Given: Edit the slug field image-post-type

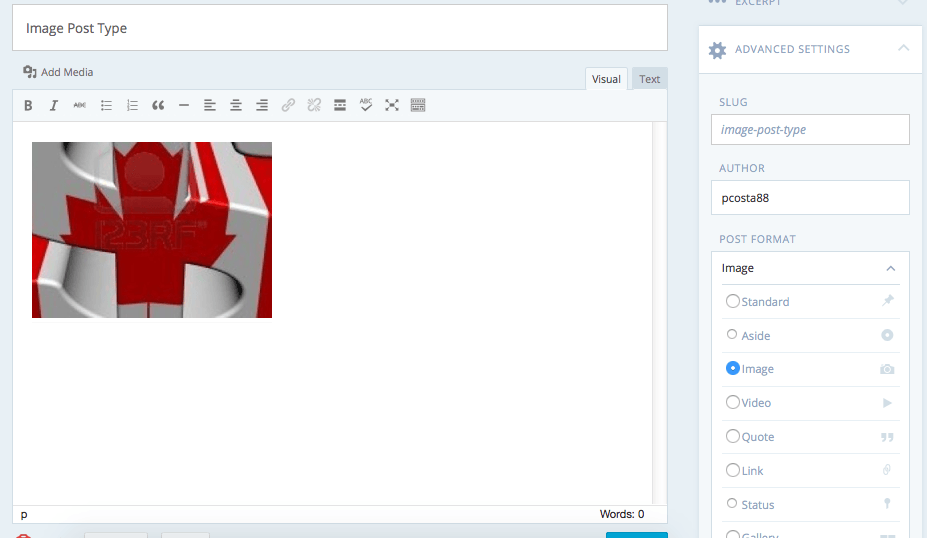Looking at the screenshot, I should [x=810, y=129].
